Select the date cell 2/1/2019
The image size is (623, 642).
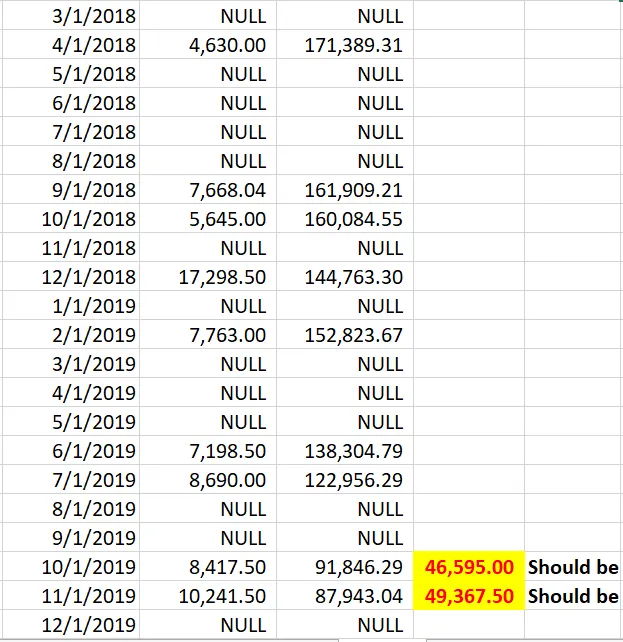(71, 335)
